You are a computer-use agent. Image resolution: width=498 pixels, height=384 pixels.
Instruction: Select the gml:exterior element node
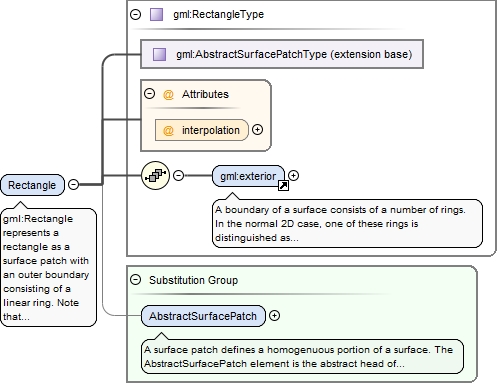248,176
